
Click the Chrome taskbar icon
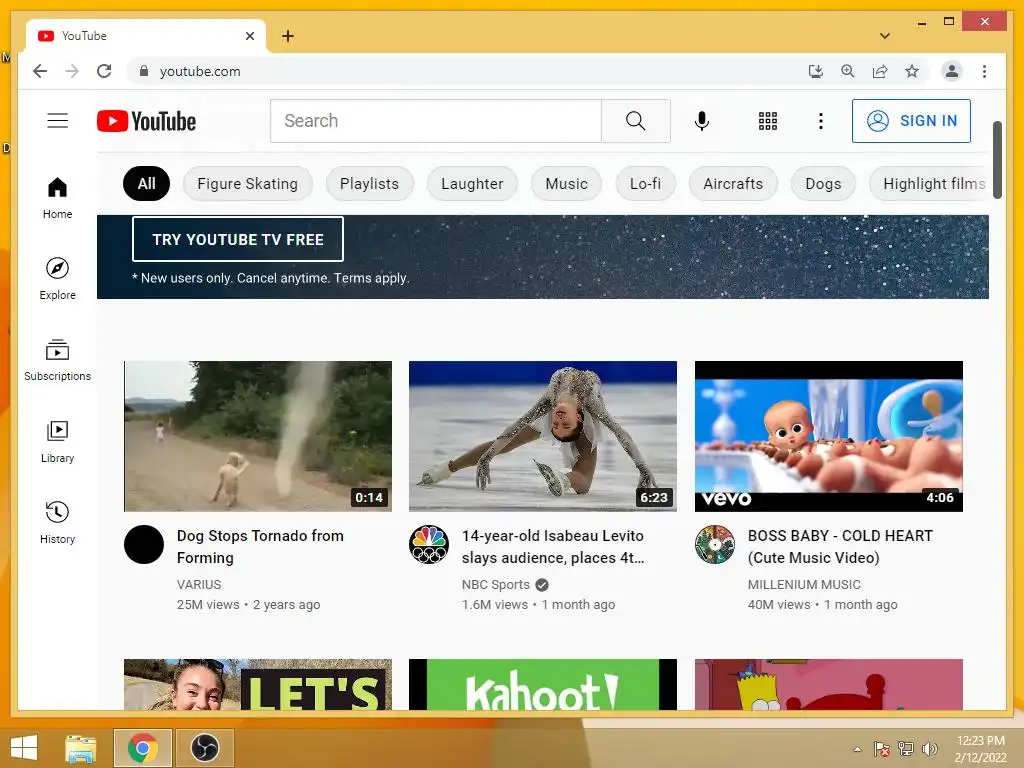pos(142,748)
